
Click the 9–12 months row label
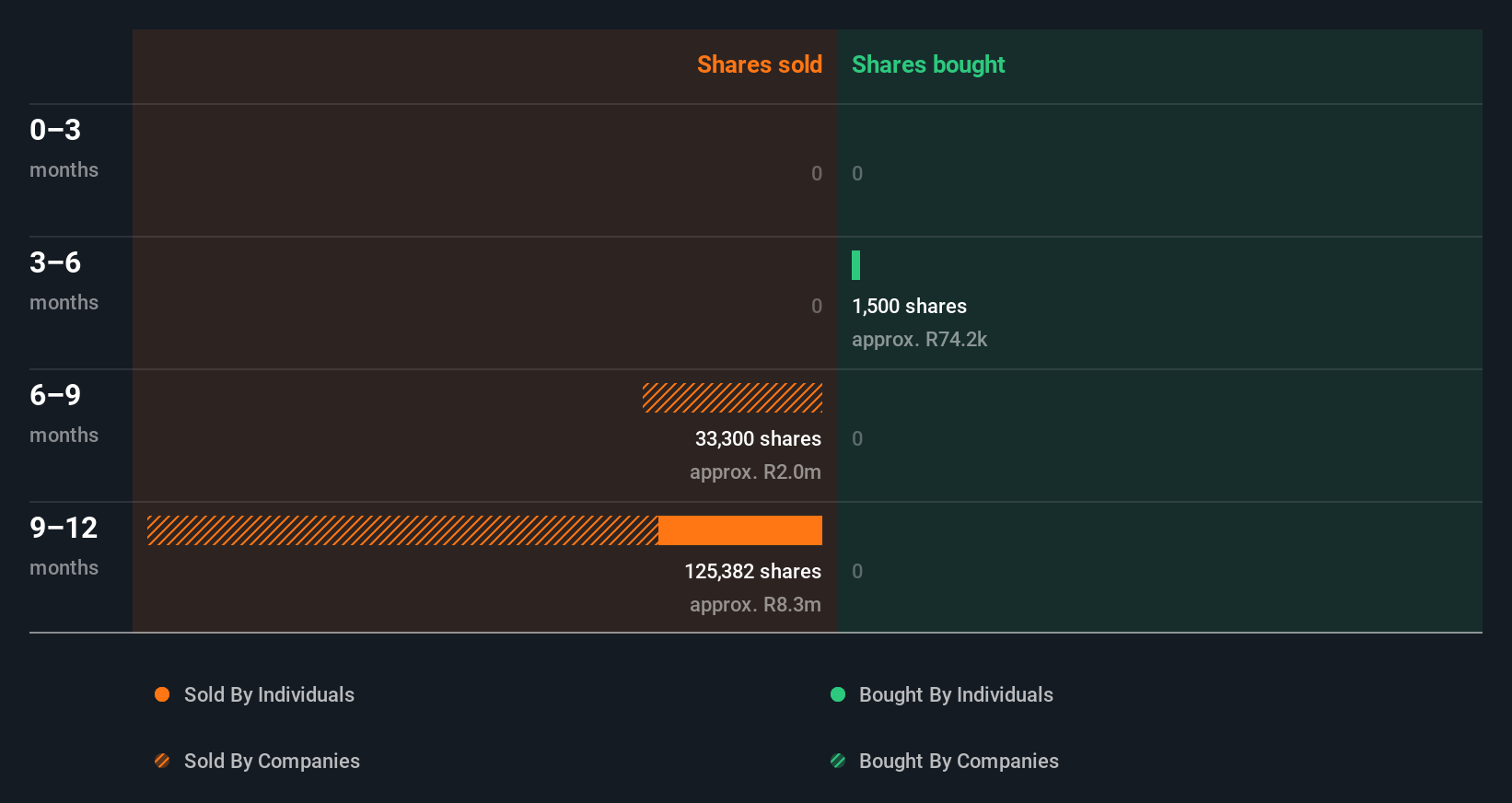64,546
